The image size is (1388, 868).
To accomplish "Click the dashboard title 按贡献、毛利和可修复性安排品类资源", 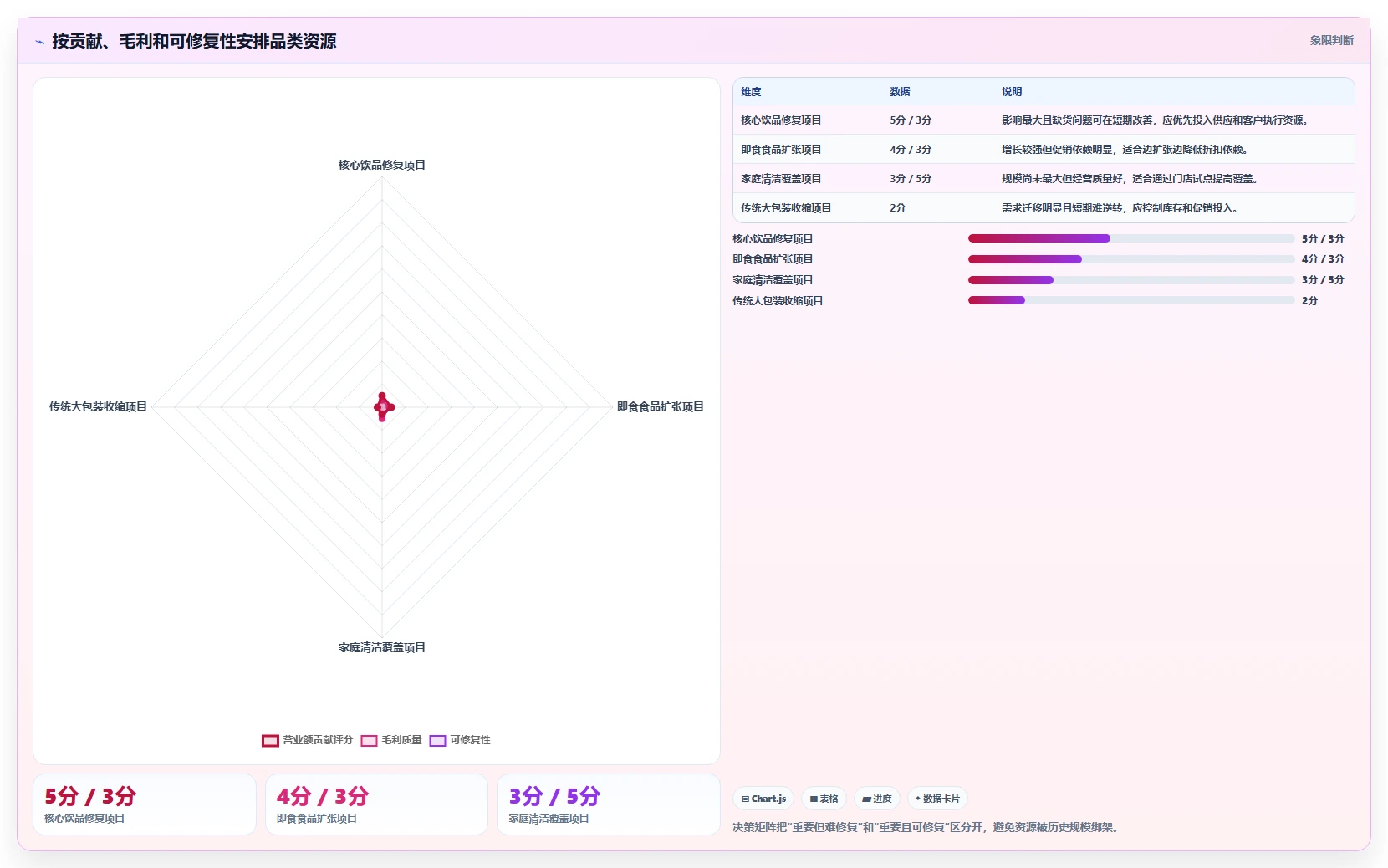I will [194, 42].
